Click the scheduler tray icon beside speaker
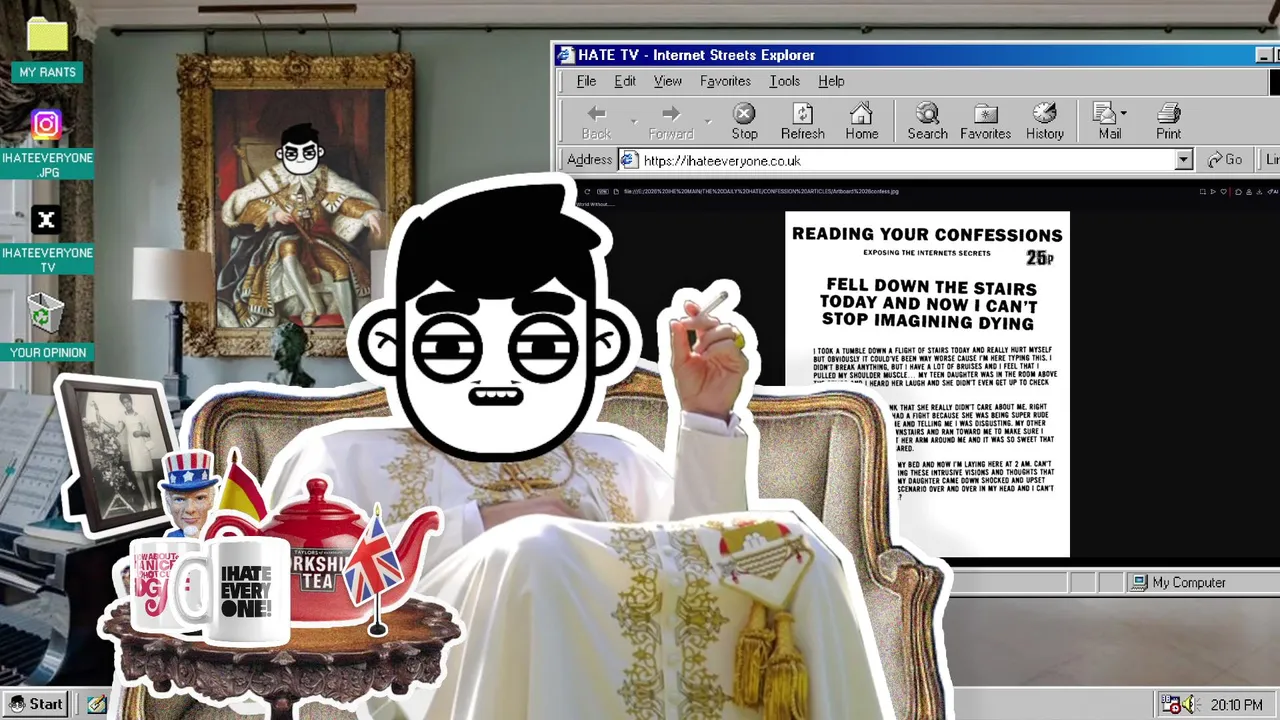The image size is (1280, 720). (1171, 705)
